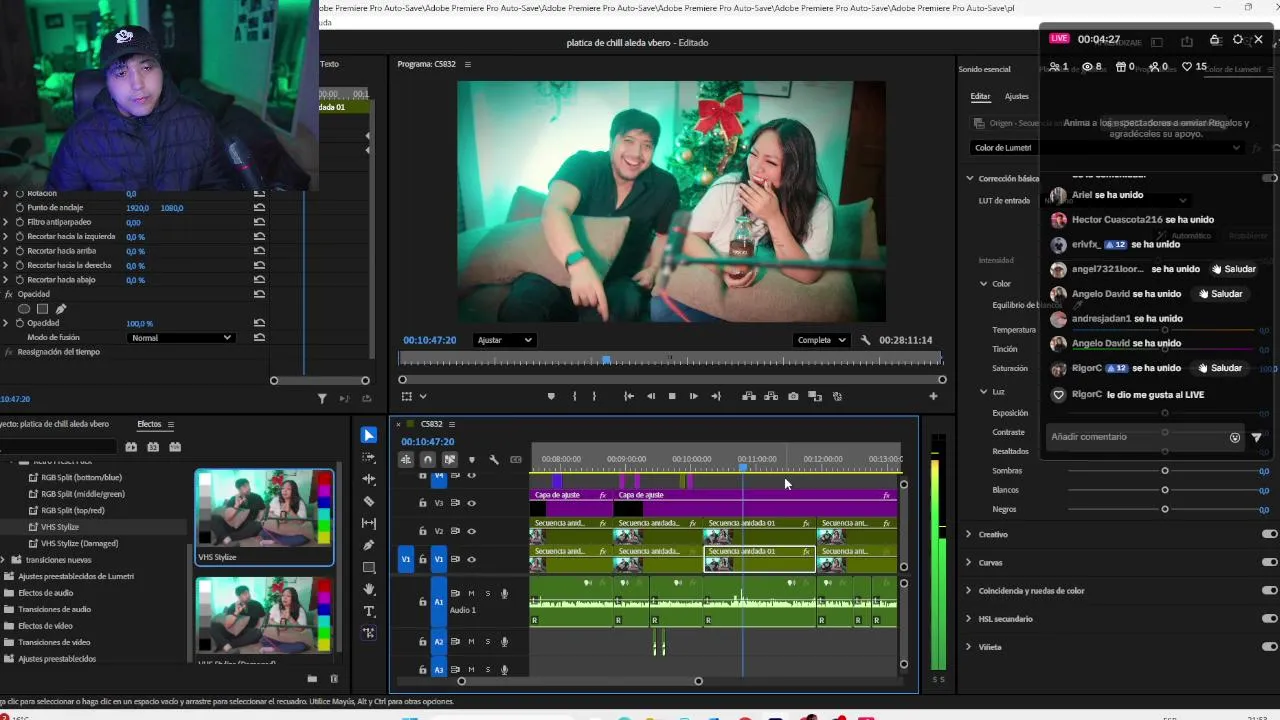The image size is (1280, 720).
Task: Select the Selection tool arrow
Action: pyautogui.click(x=369, y=435)
